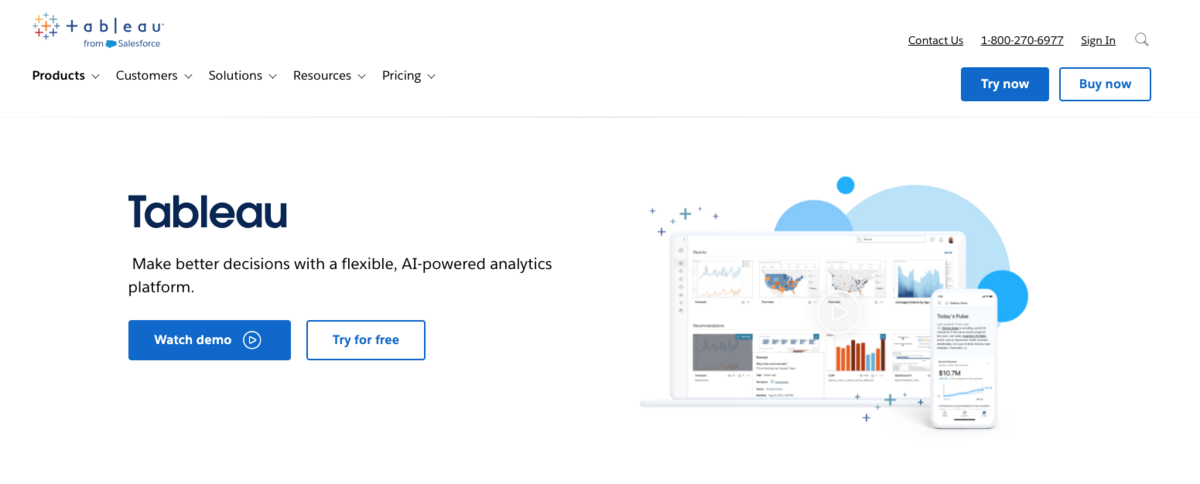The height and width of the screenshot is (484, 1200).
Task: Expand the Customers dropdown arrow
Action: click(187, 76)
